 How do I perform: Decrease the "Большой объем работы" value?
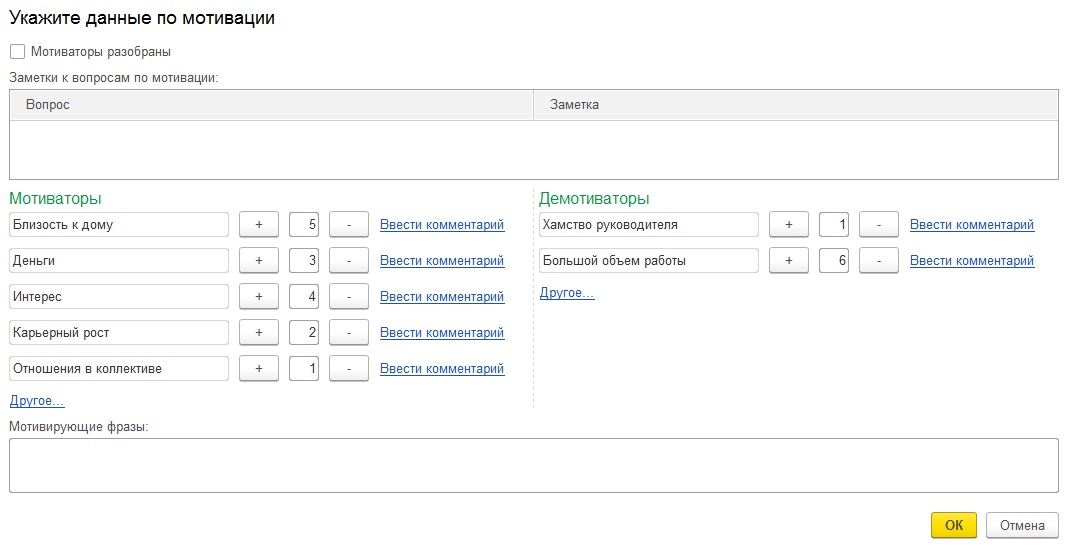pos(879,261)
